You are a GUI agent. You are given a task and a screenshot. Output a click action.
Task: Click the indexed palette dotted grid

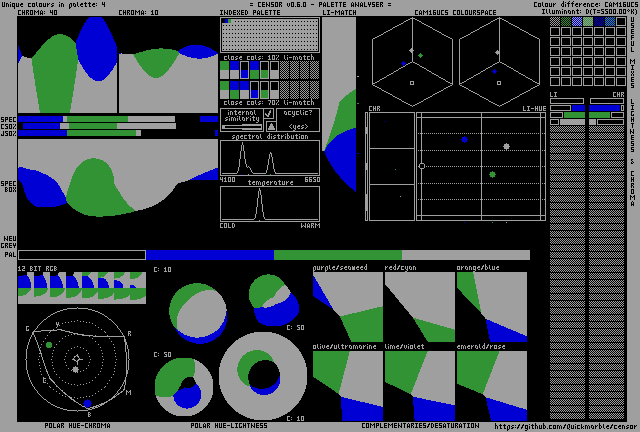pos(270,38)
